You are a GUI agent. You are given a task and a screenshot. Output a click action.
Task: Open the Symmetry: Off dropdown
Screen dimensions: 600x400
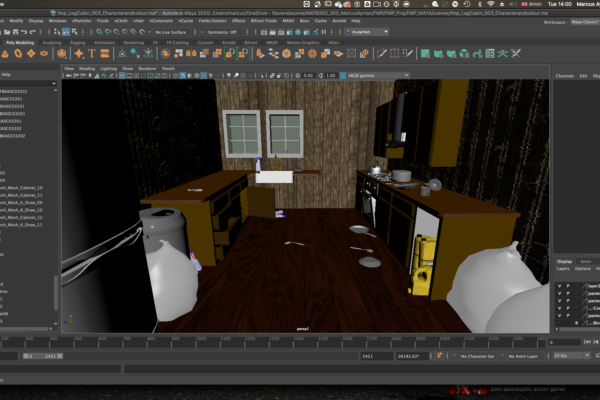(222, 32)
